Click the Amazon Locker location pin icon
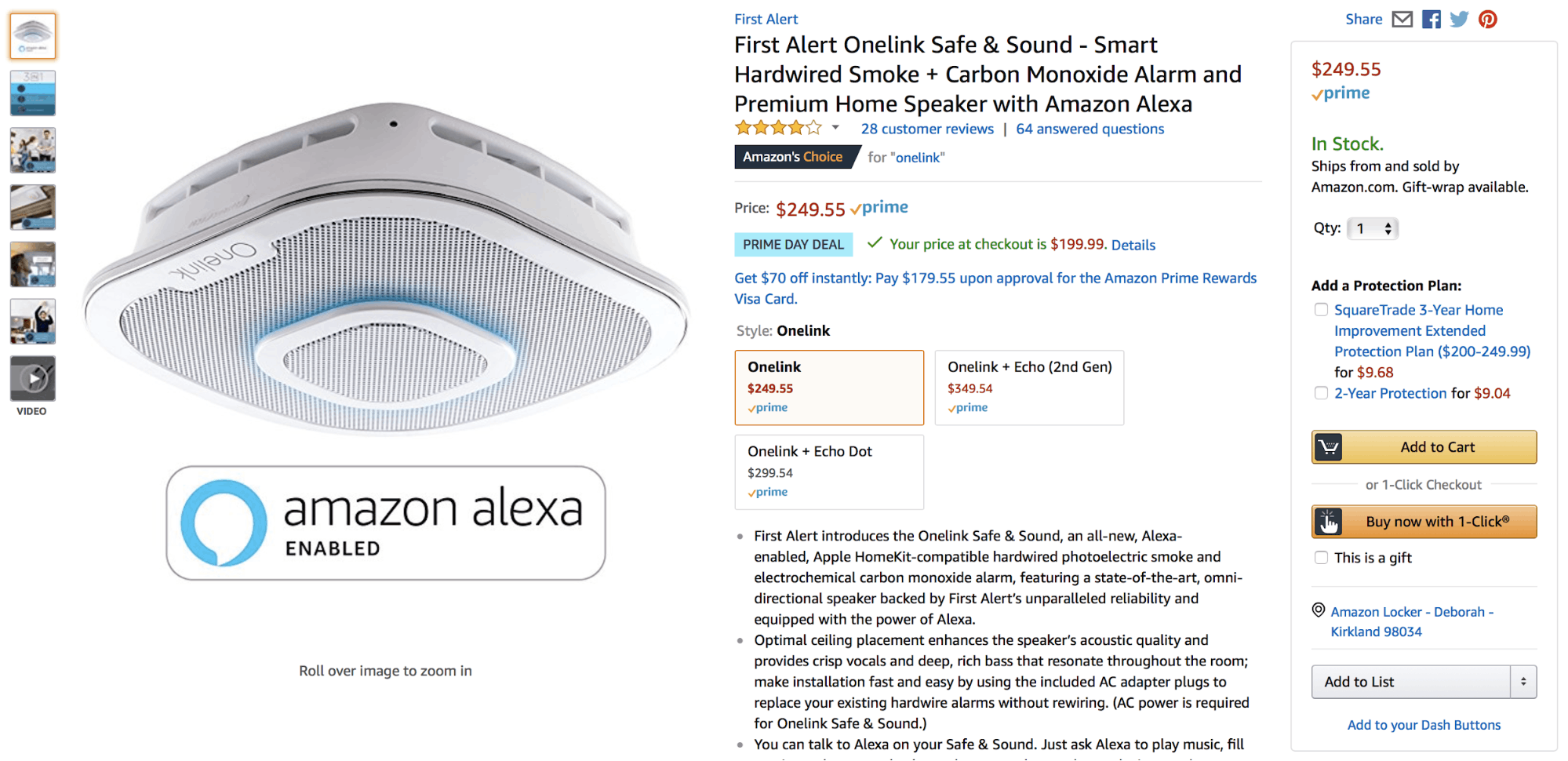This screenshot has height=761, width=1568. (x=1319, y=610)
